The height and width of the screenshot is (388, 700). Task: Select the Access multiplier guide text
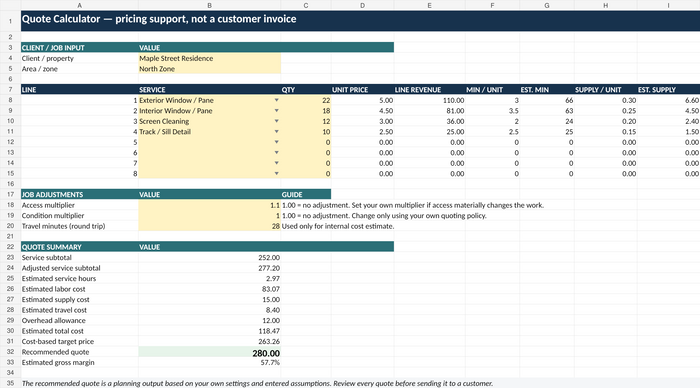[412, 205]
